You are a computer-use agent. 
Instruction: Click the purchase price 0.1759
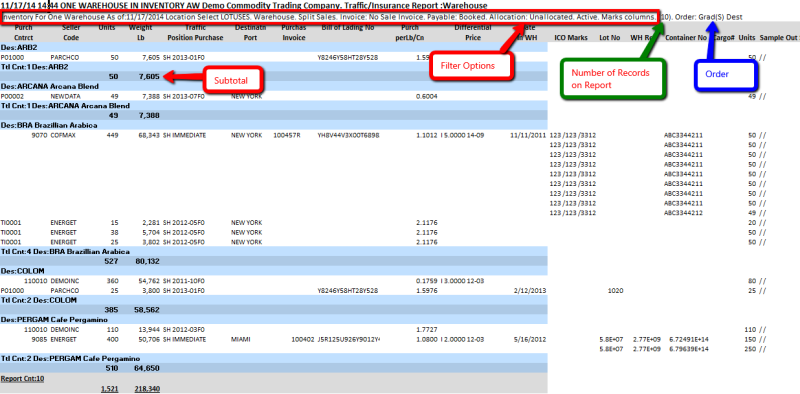click(427, 281)
